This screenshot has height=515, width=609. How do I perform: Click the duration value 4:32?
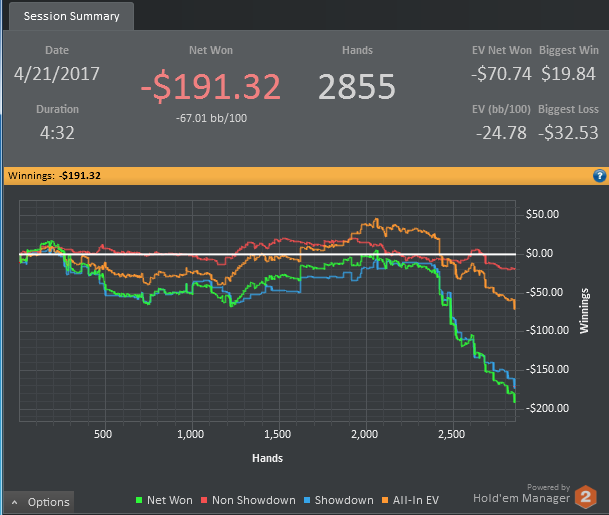(x=57, y=133)
